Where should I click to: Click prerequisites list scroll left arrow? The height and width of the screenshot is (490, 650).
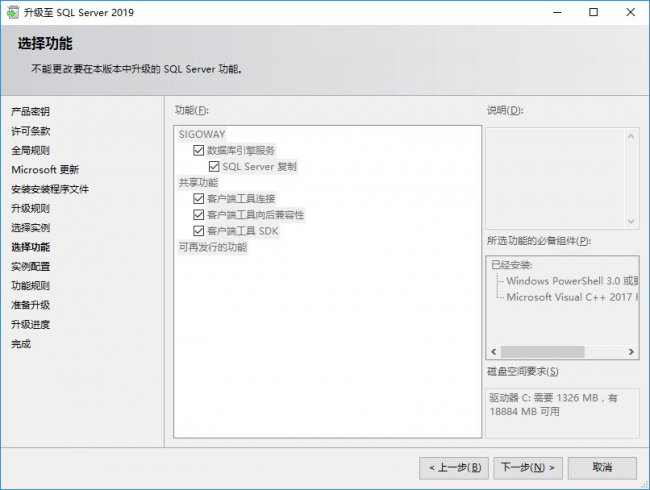(494, 352)
